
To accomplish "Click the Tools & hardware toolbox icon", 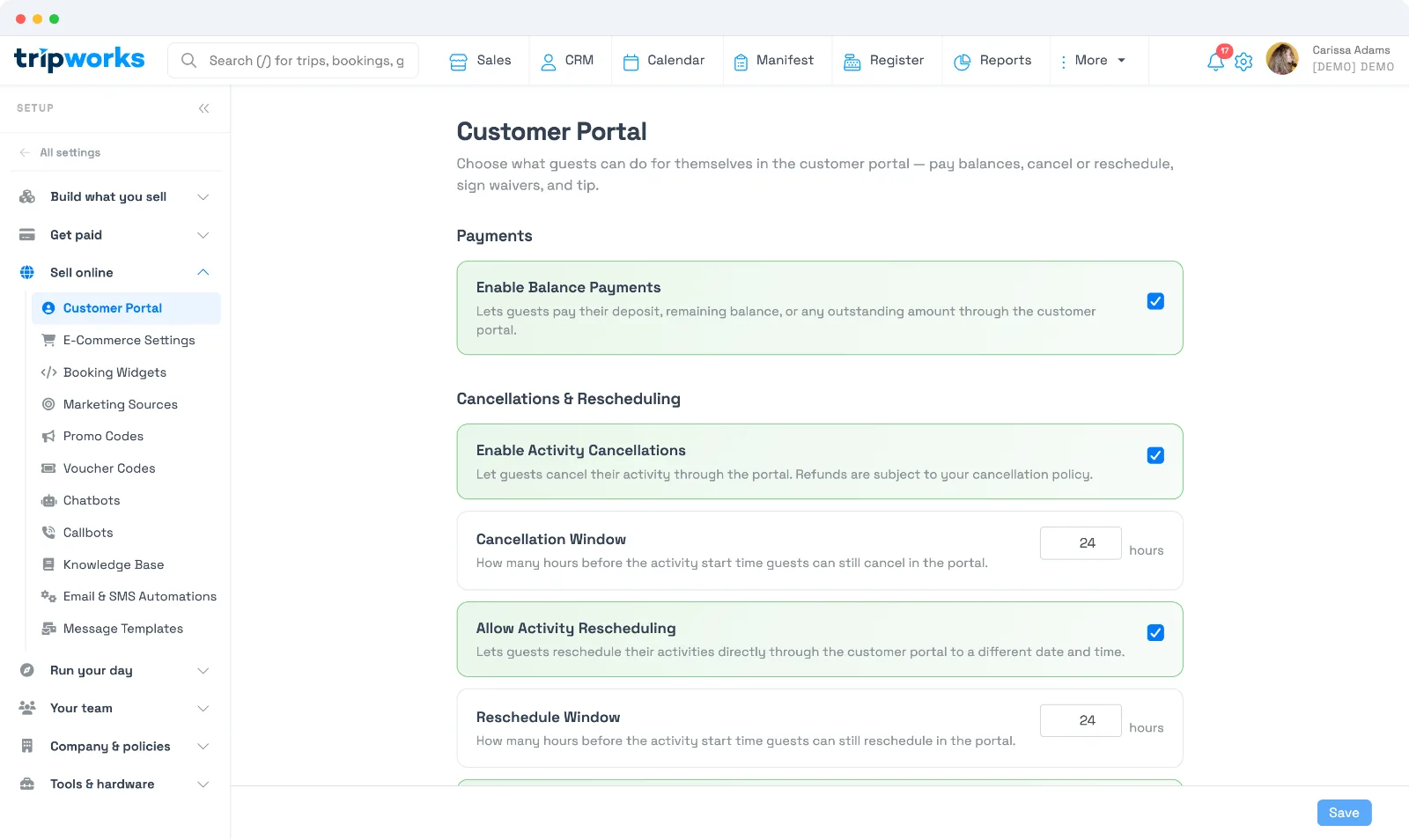I will click(x=27, y=784).
